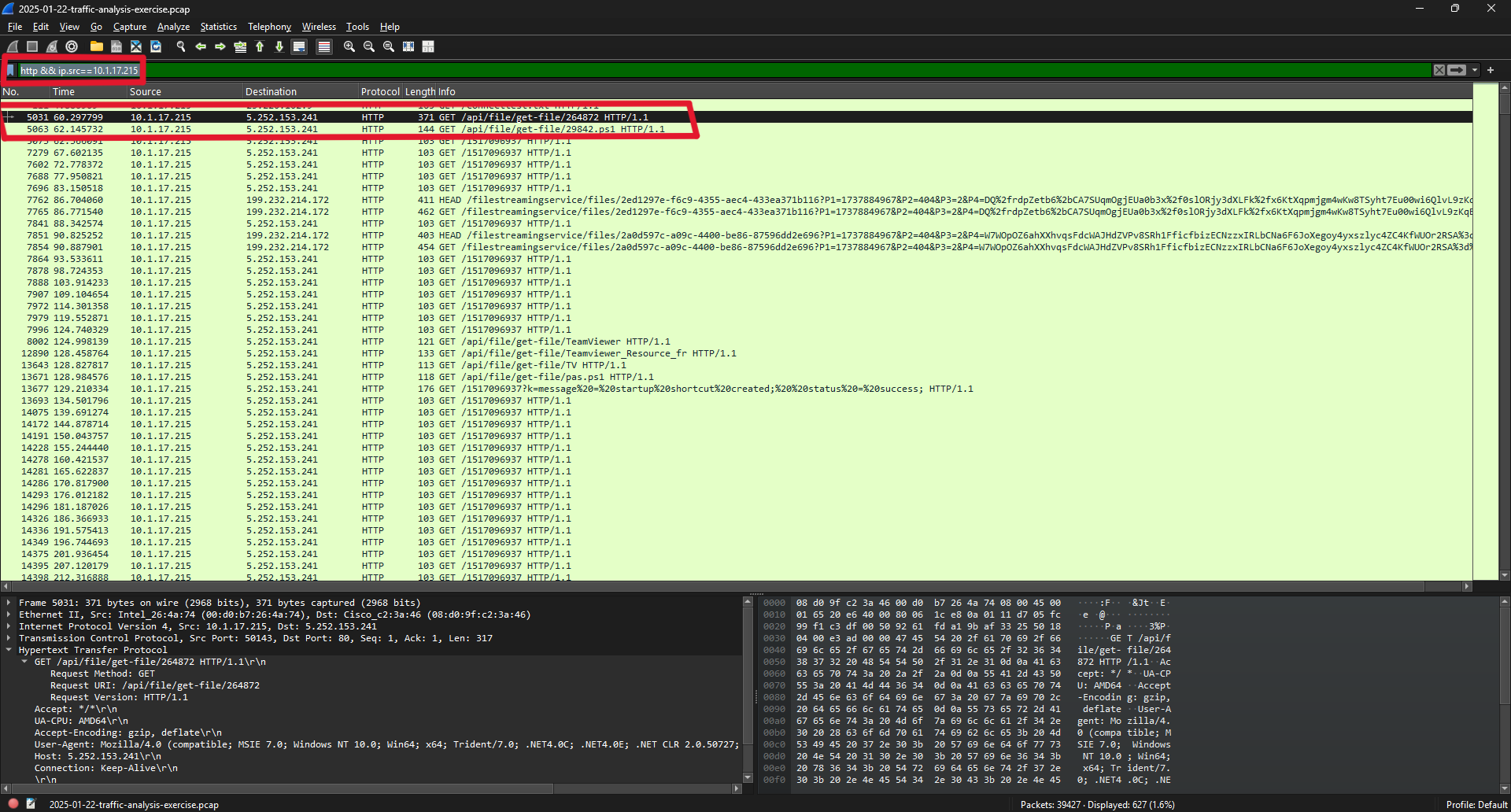1511x812 pixels.
Task: Clear the display filter with X button
Action: [x=1439, y=71]
